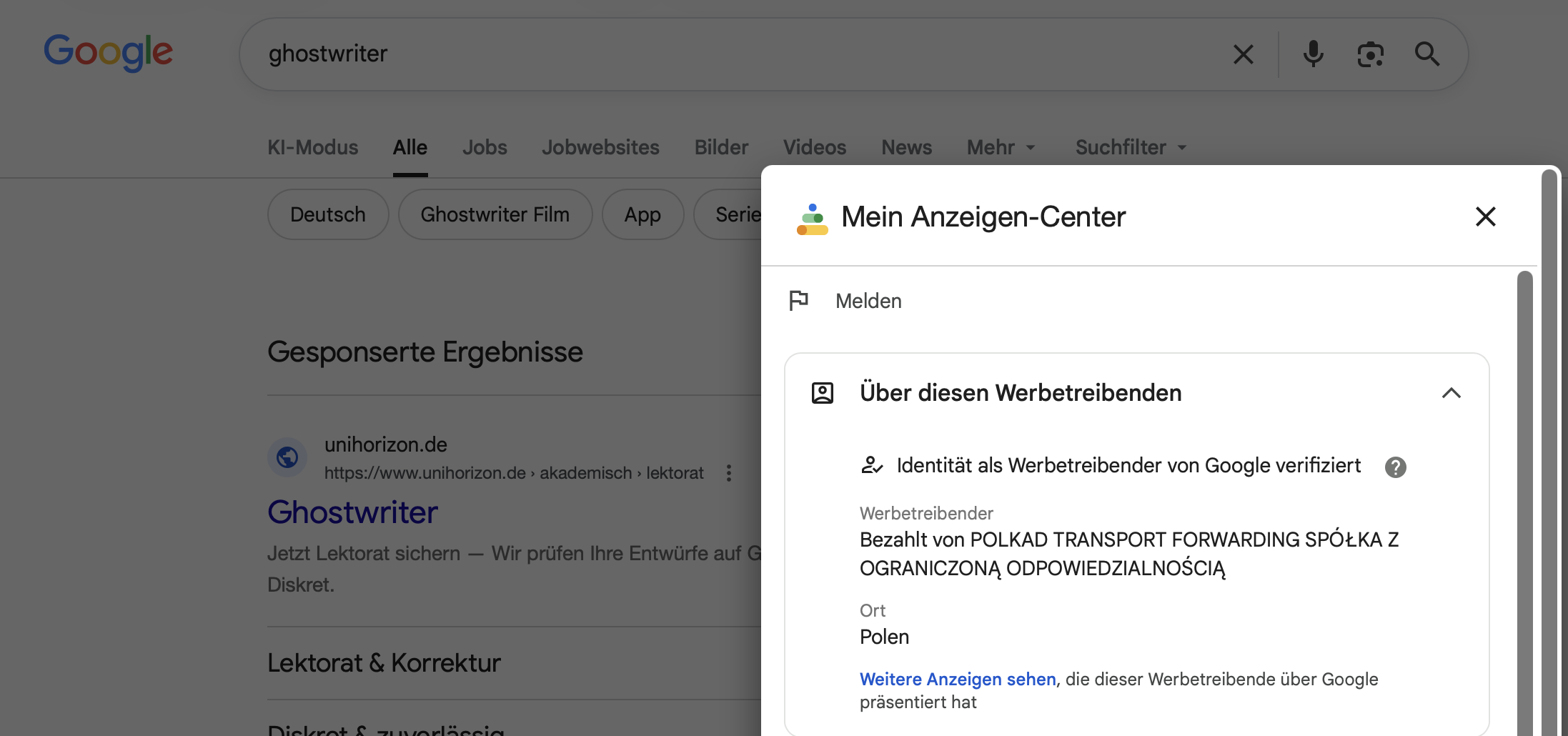Click the unihorizon.de globe favicon

[287, 457]
